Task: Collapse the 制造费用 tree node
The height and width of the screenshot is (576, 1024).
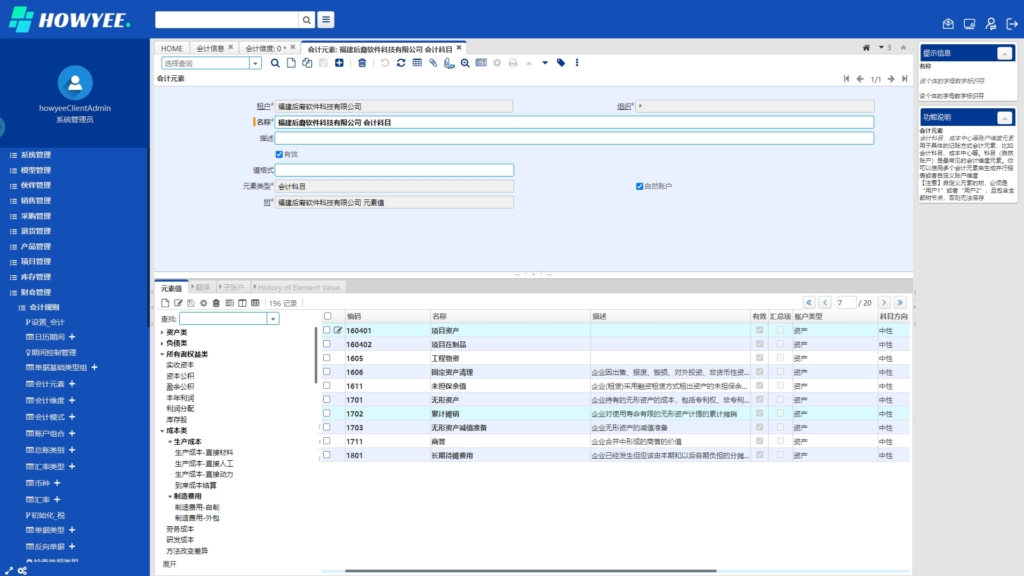Action: 170,496
